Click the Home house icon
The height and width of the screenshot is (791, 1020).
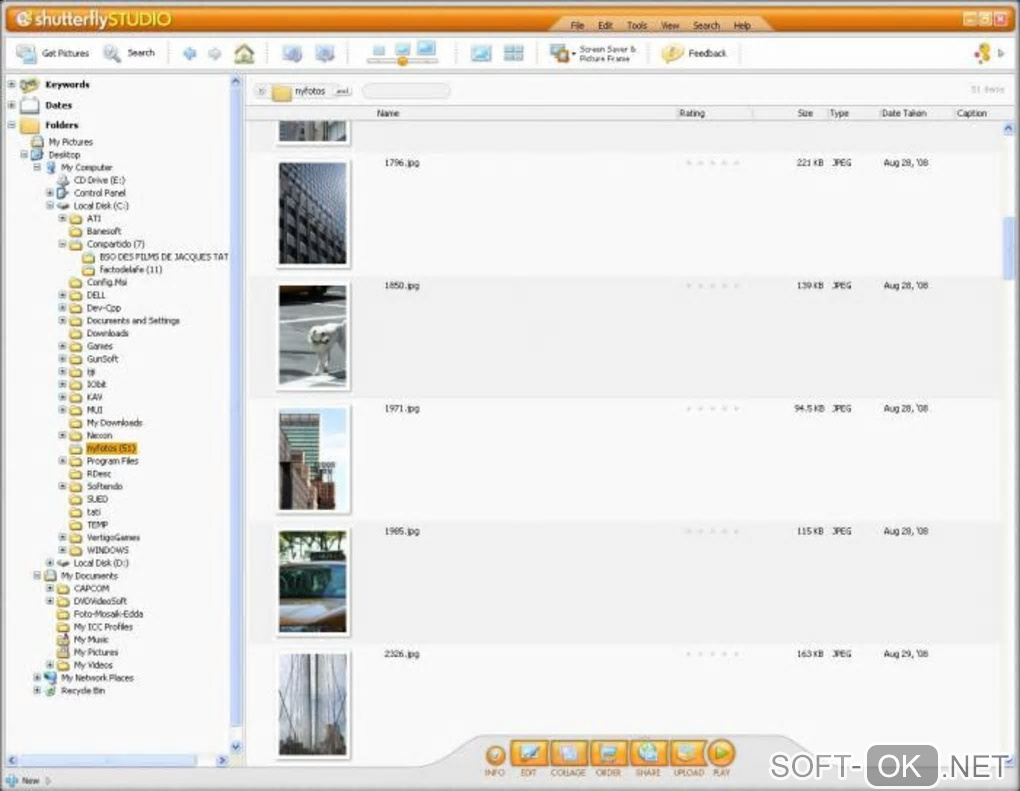tap(245, 53)
